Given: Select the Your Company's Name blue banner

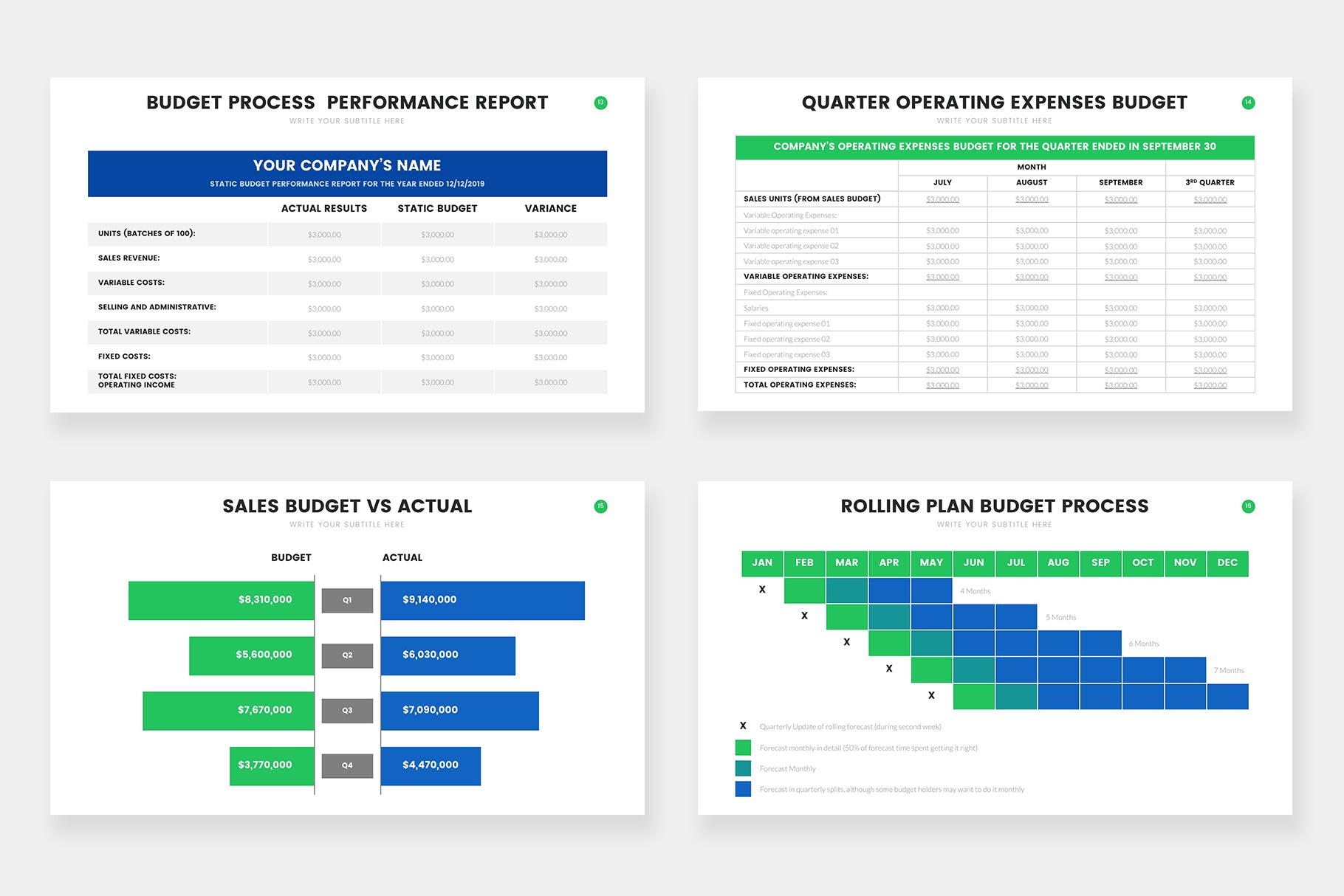Looking at the screenshot, I should pyautogui.click(x=347, y=173).
